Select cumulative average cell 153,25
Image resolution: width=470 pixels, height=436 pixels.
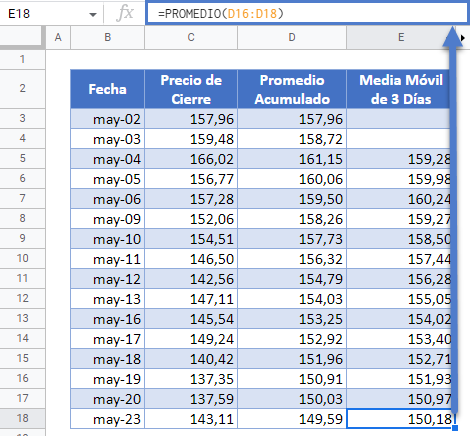[292, 319]
